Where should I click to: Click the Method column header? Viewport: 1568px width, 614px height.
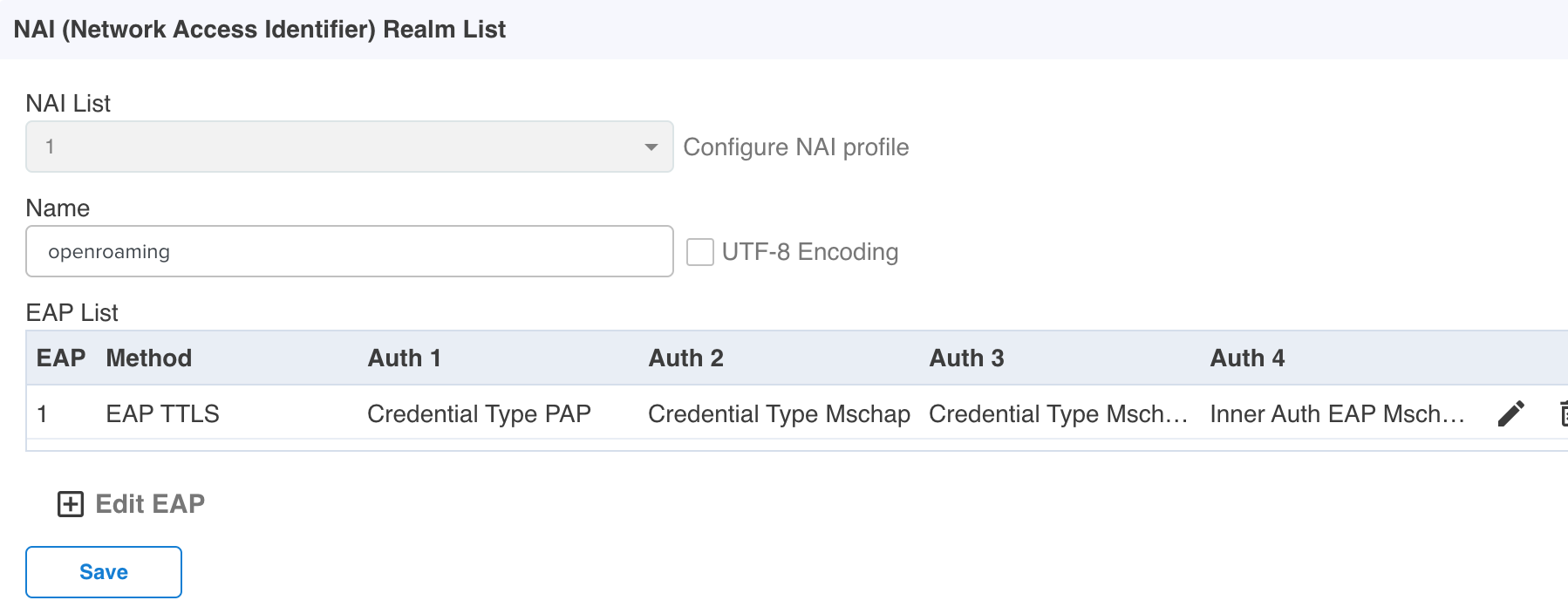[149, 358]
